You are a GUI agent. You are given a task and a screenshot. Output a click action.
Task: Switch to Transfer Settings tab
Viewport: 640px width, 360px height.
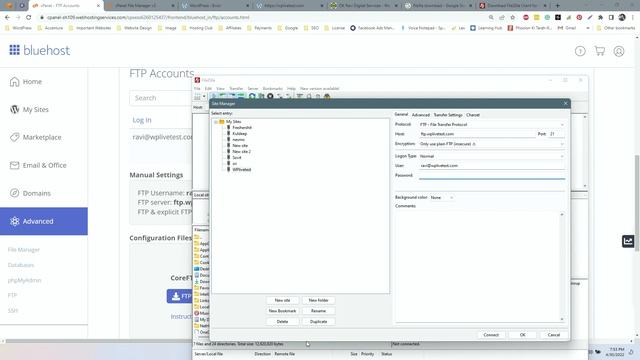pyautogui.click(x=448, y=115)
